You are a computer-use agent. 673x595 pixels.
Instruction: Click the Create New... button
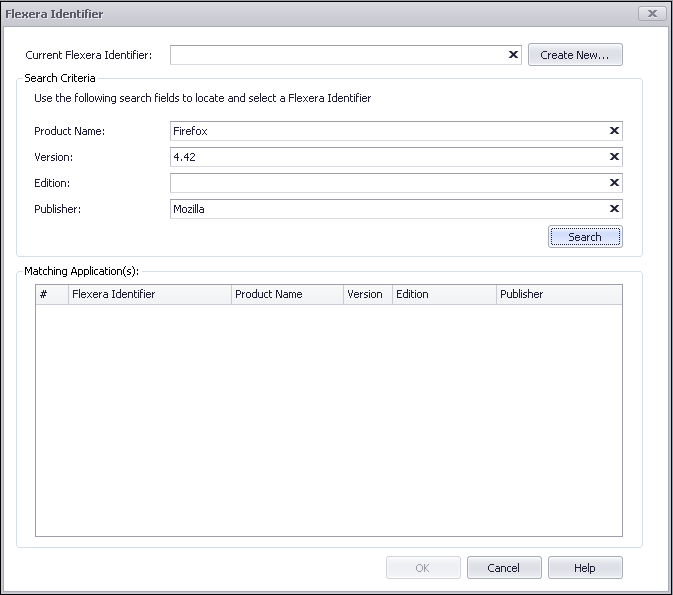click(574, 55)
